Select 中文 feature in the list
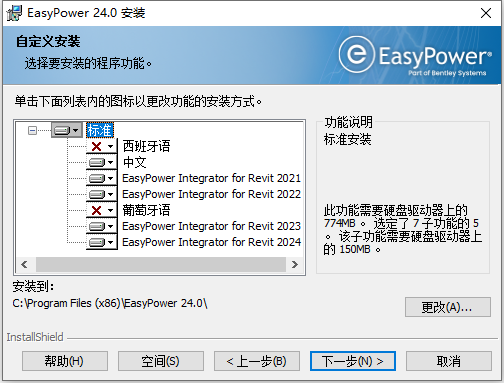Viewport: 504px width, 383px height. [x=134, y=162]
